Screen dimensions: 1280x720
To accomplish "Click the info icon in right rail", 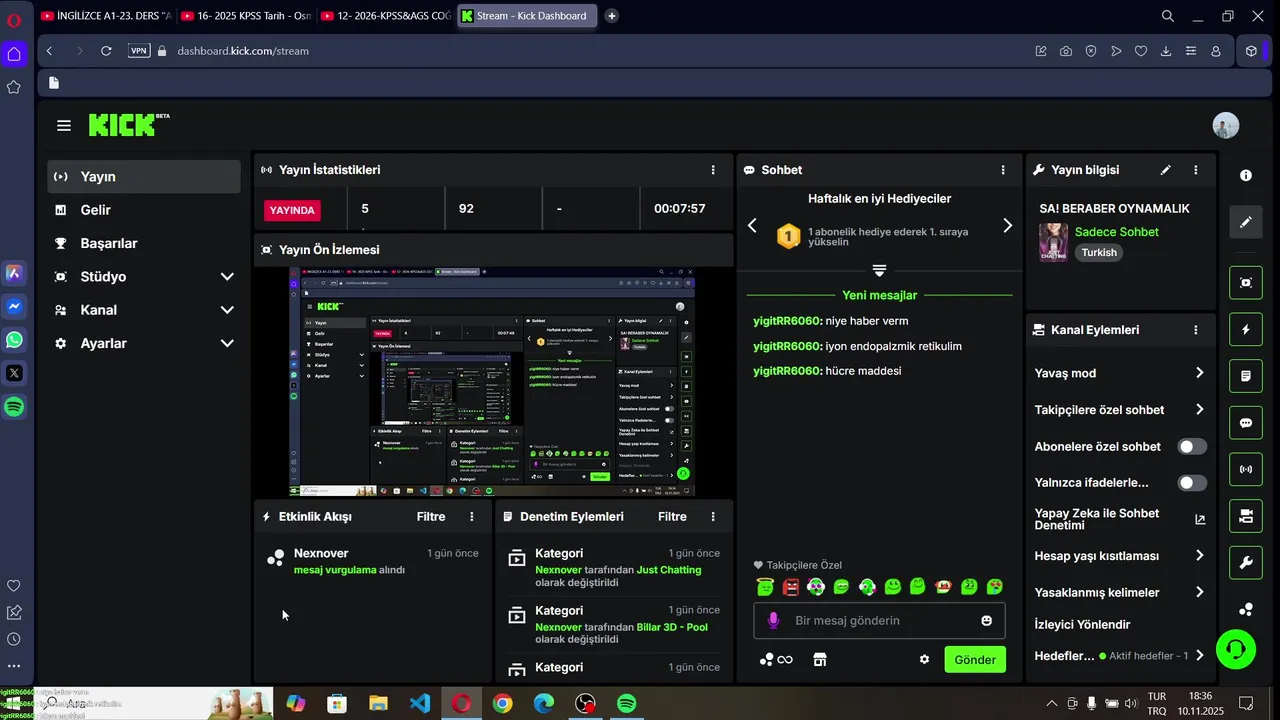I will point(1246,175).
